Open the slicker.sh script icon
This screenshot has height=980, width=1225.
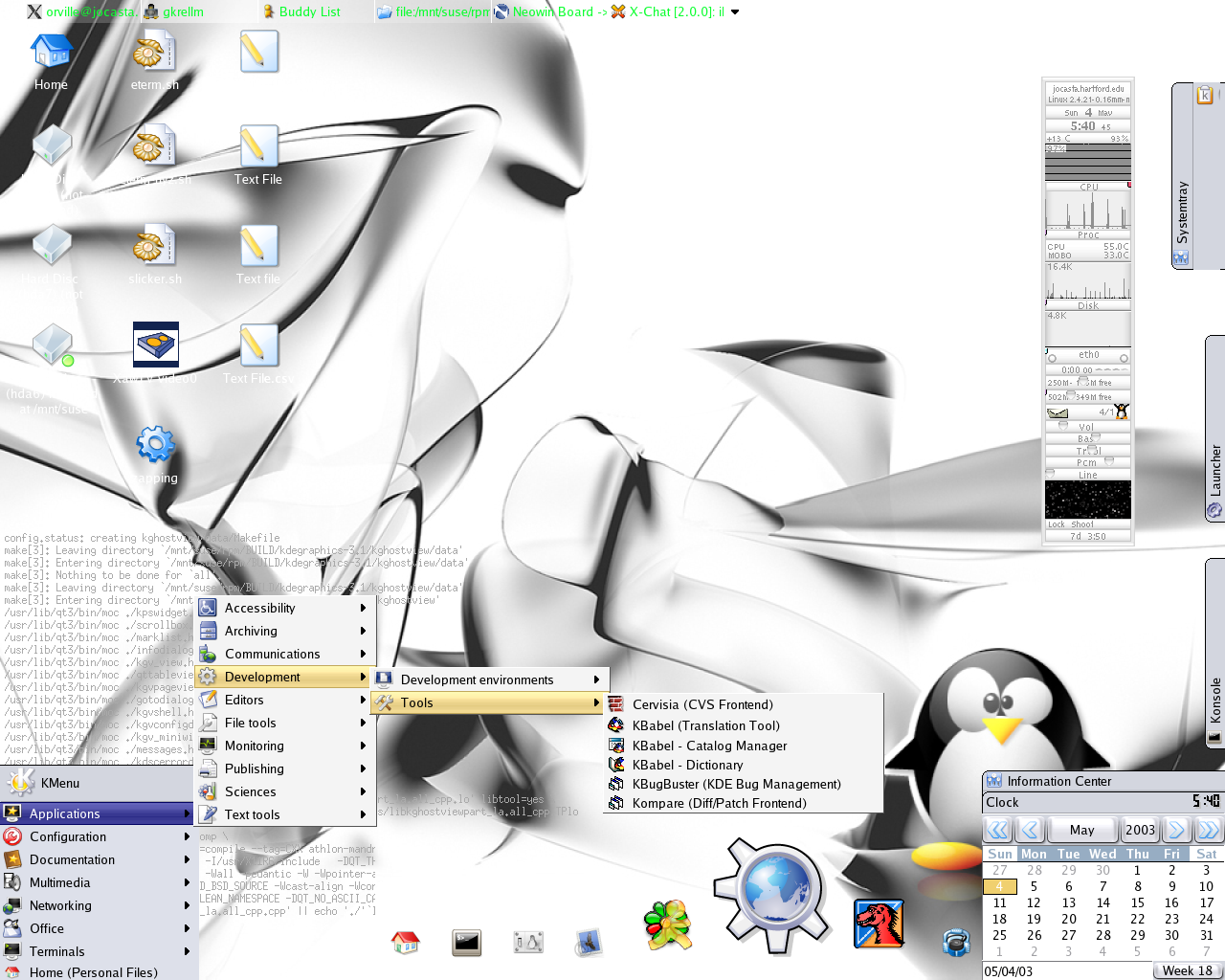coord(154,247)
